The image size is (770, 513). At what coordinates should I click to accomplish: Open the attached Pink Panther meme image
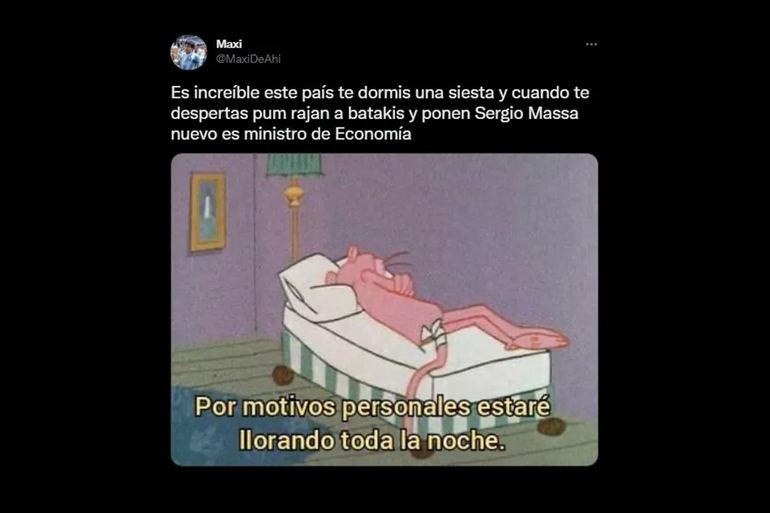coord(384,309)
